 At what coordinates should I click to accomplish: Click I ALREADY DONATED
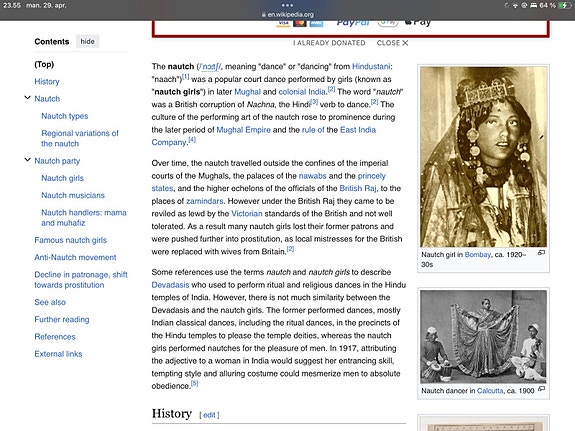click(329, 43)
